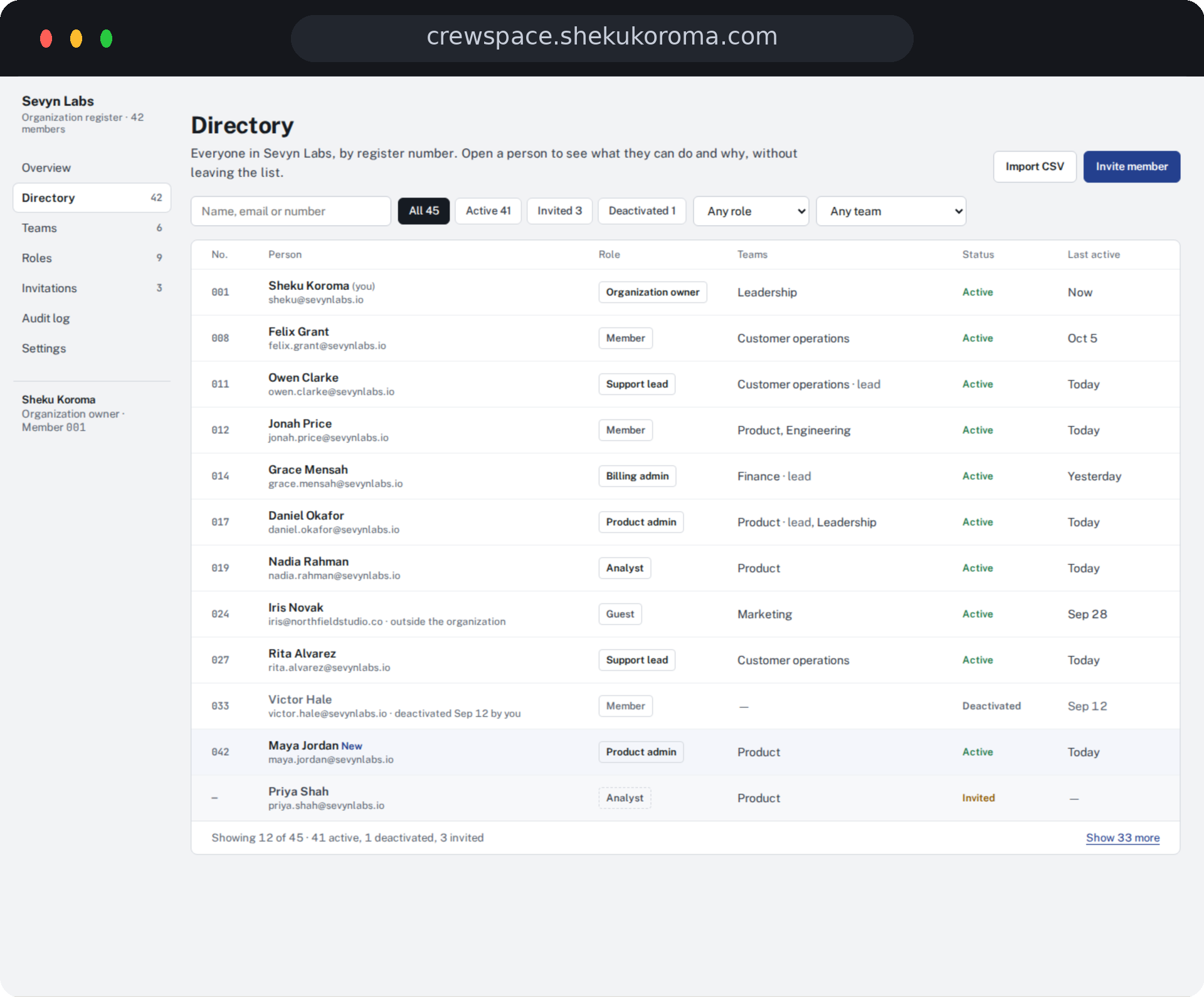Viewport: 1204px width, 997px height.
Task: Open the Audit log page
Action: pos(92,319)
